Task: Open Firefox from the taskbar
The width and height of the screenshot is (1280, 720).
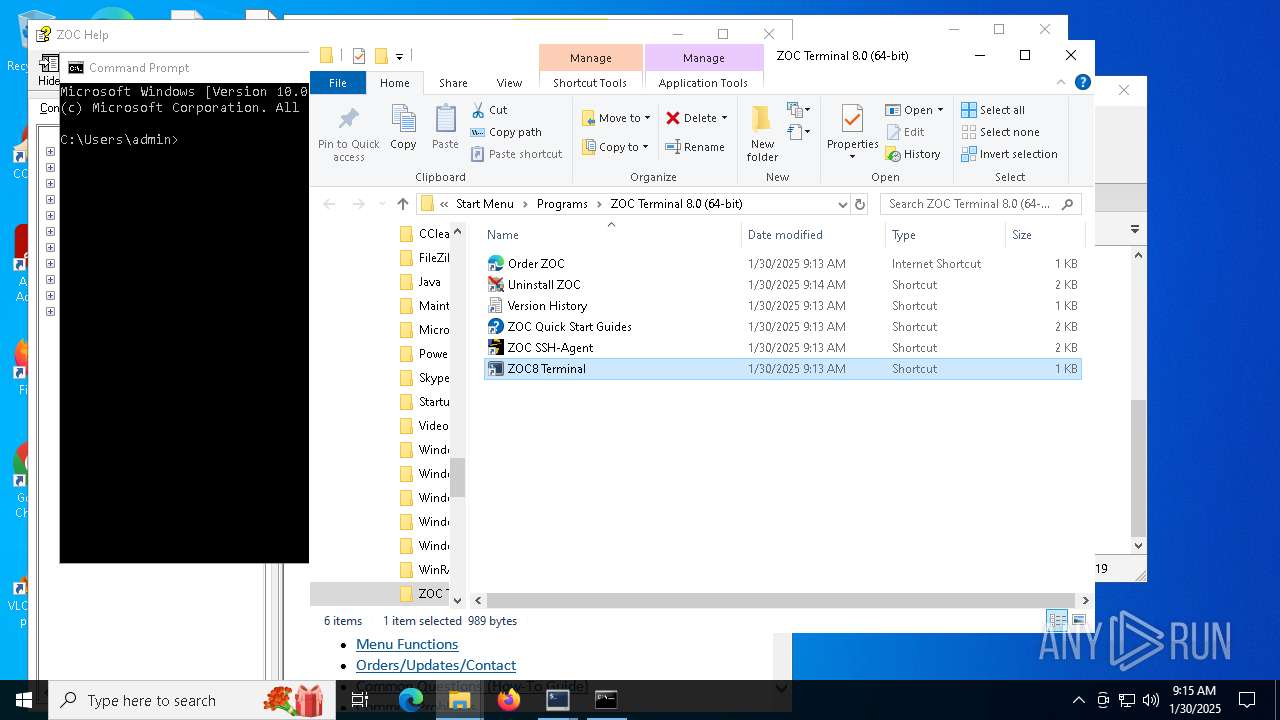Action: 509,700
